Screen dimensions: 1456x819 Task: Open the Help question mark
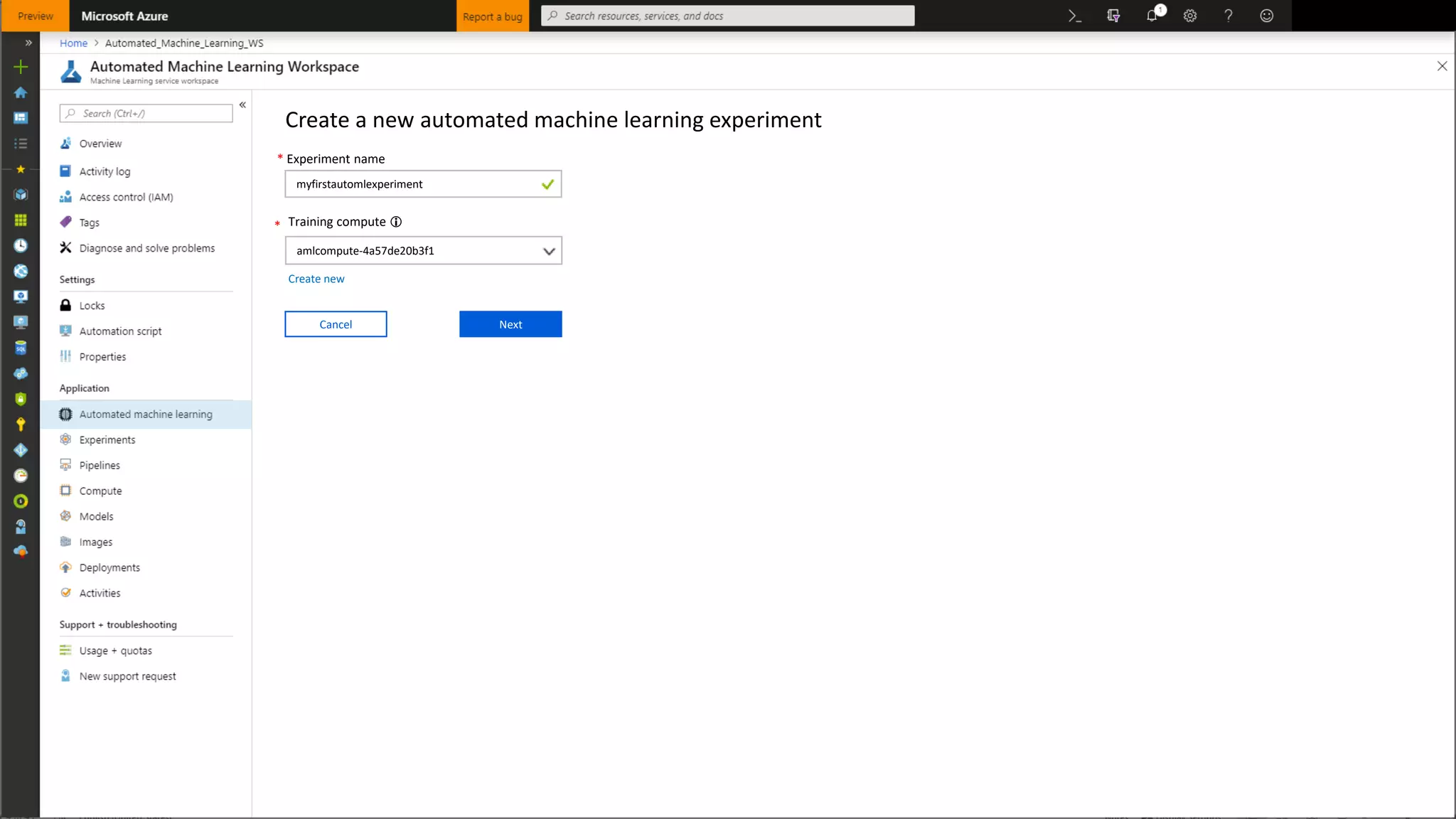(x=1228, y=16)
